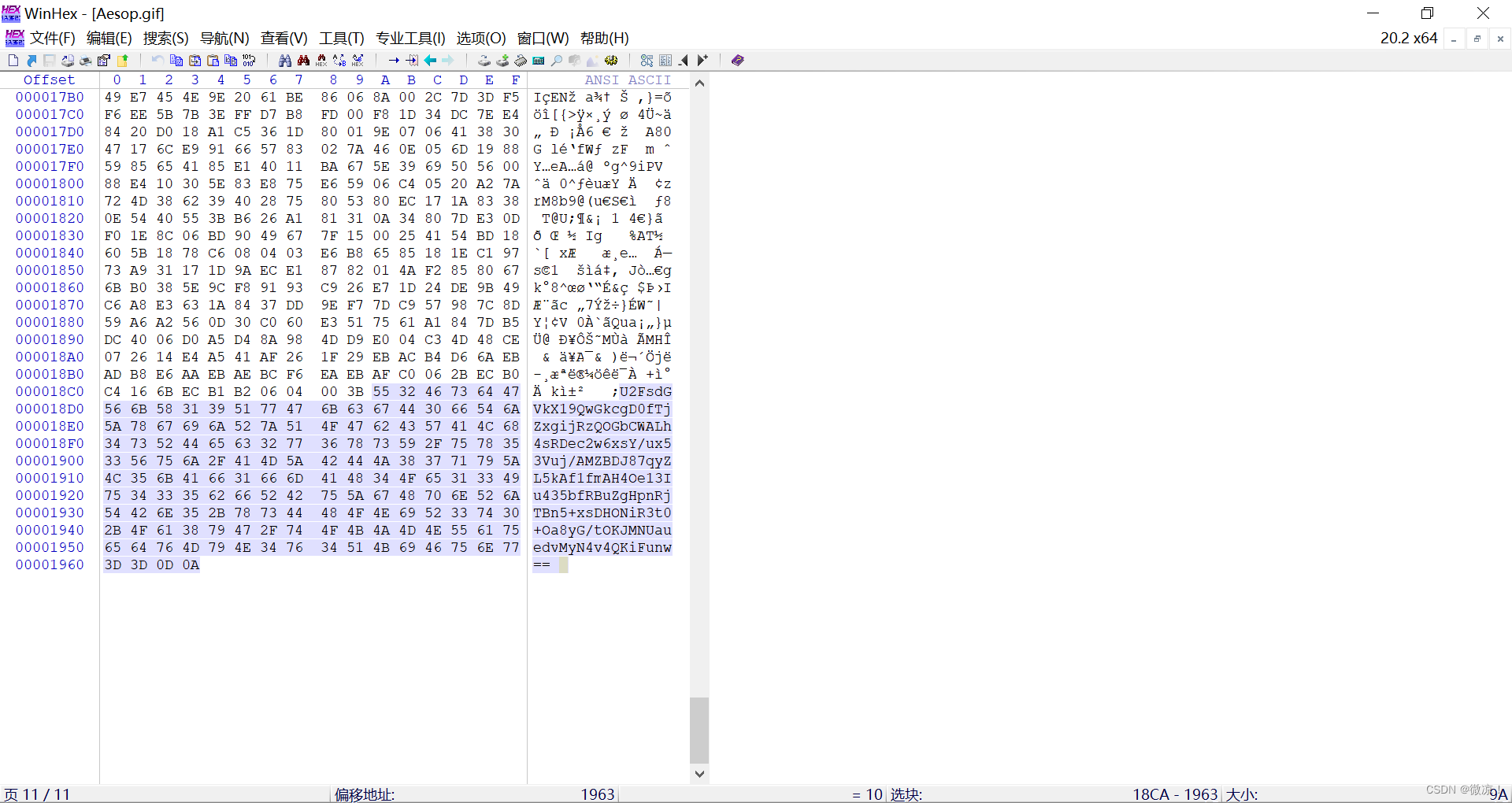Screen dimensions: 1512x803
Task: Minimize the inner Aesop.gif document window
Action: pos(1454,39)
